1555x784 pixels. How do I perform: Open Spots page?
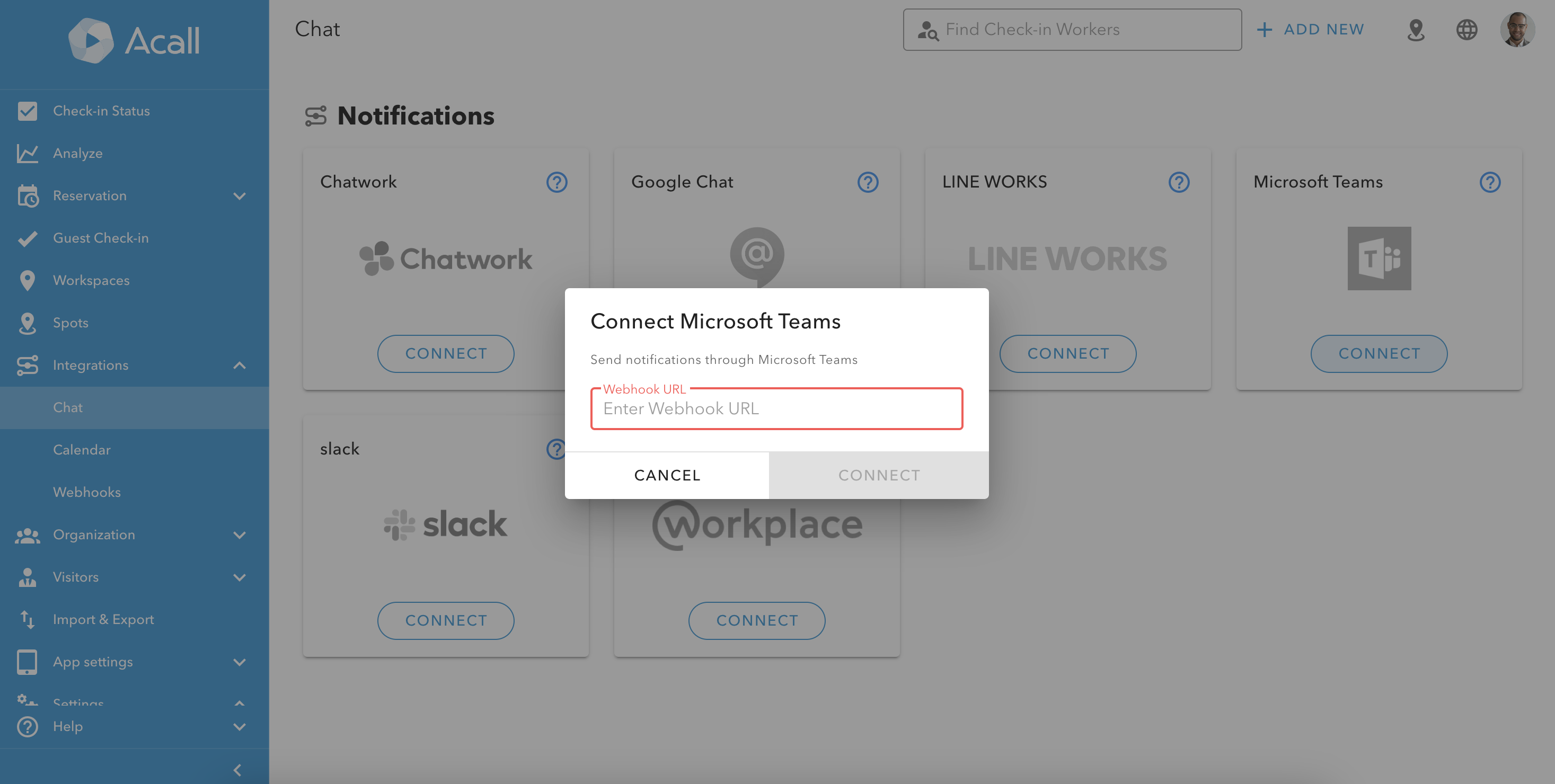[x=135, y=323]
